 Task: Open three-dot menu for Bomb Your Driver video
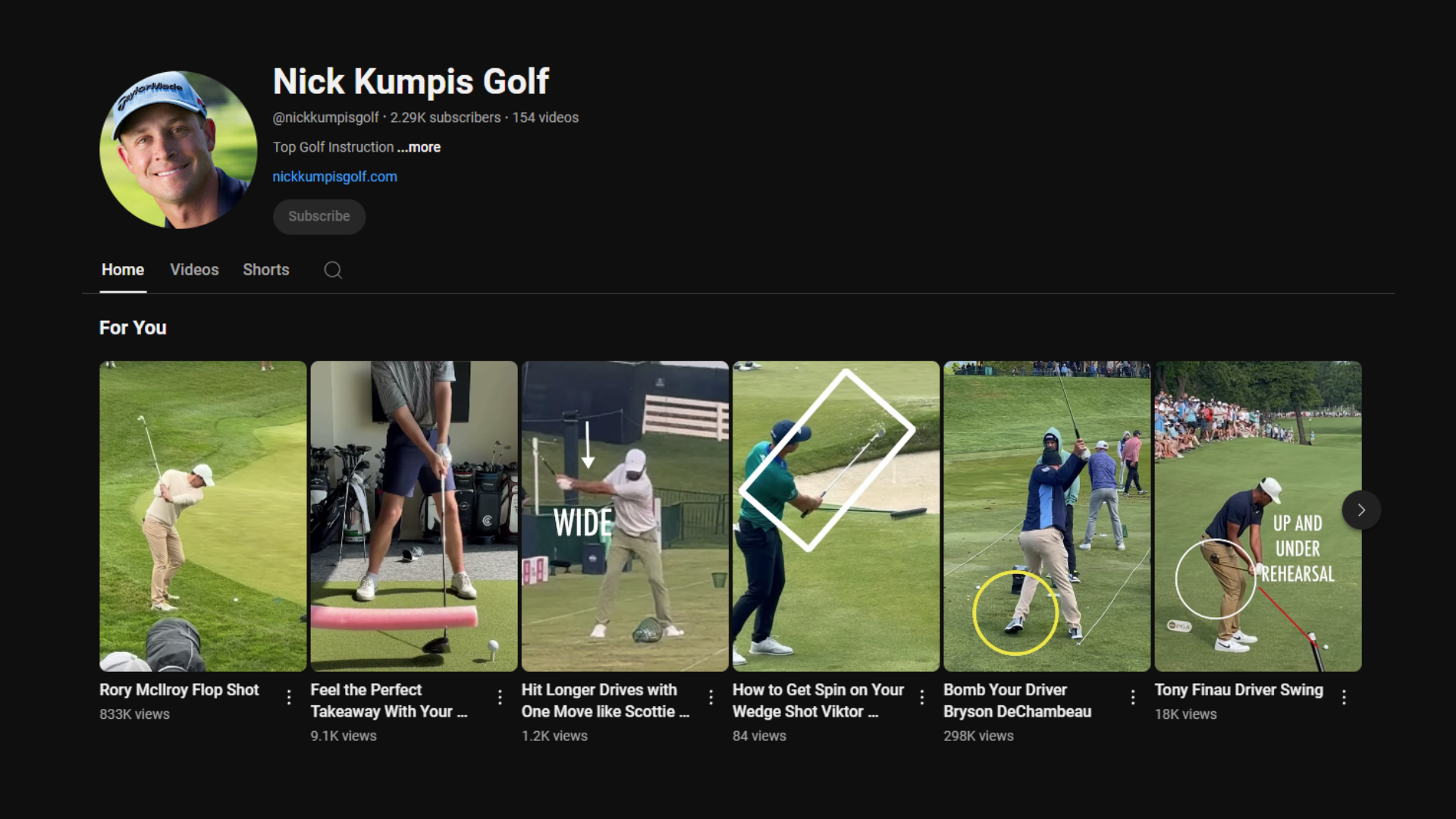click(1132, 697)
